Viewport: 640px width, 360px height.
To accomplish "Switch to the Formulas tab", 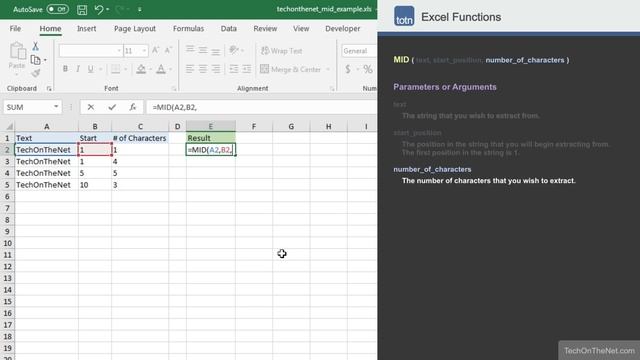I will pos(188,29).
